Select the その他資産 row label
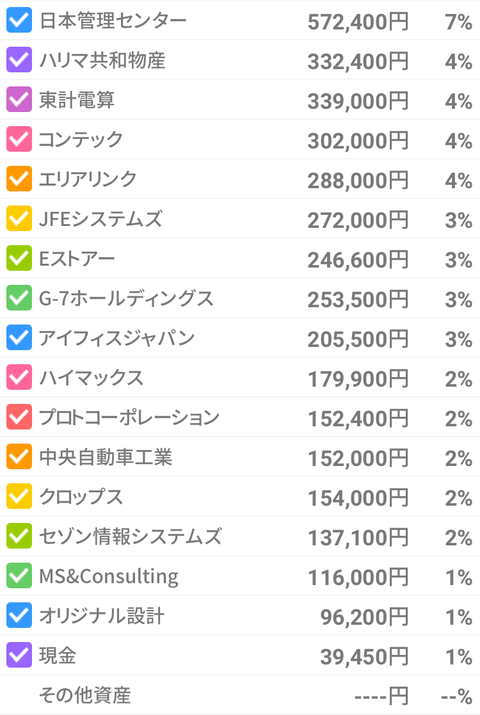Image resolution: width=480 pixels, height=715 pixels. (85, 695)
